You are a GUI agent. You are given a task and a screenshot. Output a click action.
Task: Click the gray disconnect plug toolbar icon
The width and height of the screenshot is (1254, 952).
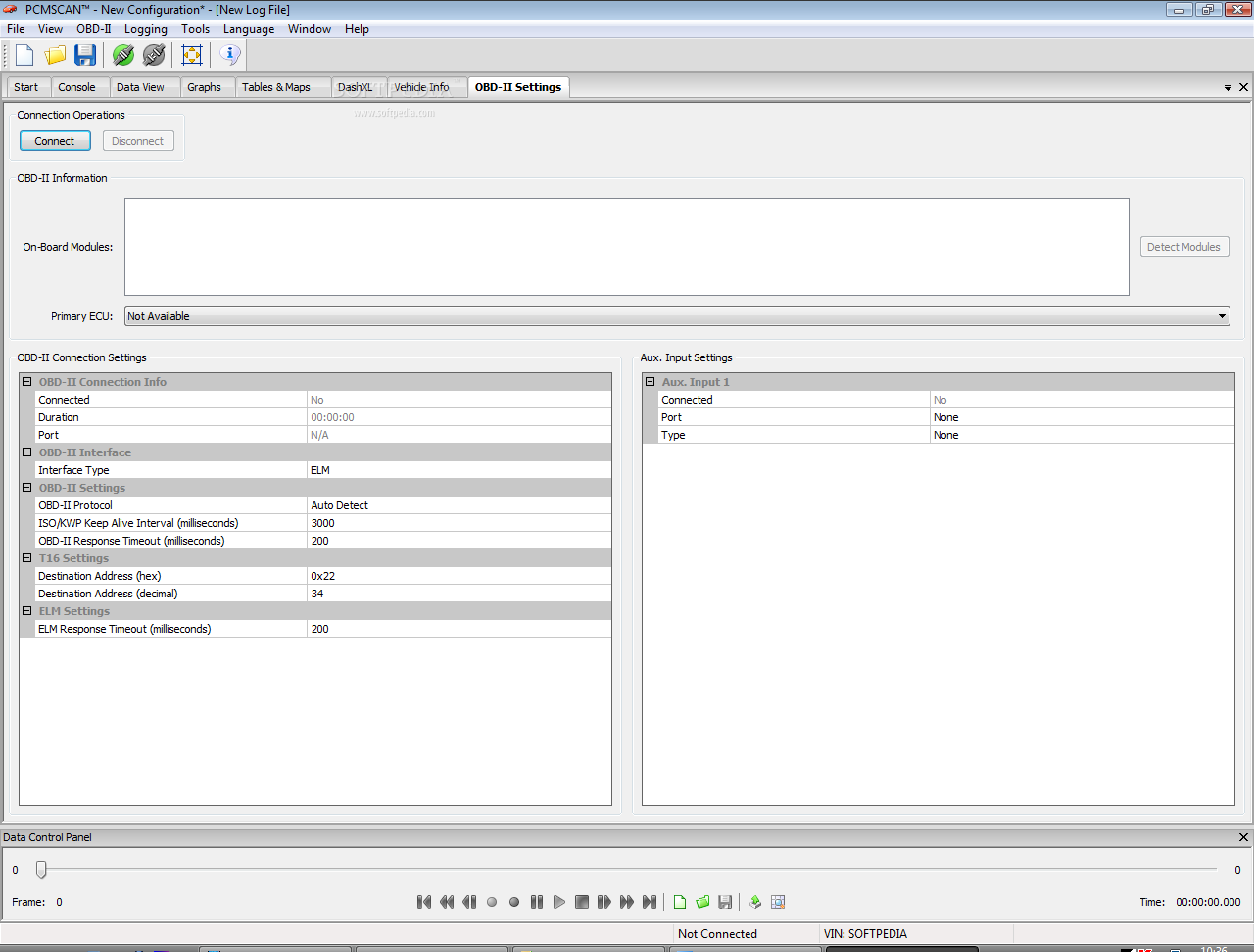click(x=154, y=55)
